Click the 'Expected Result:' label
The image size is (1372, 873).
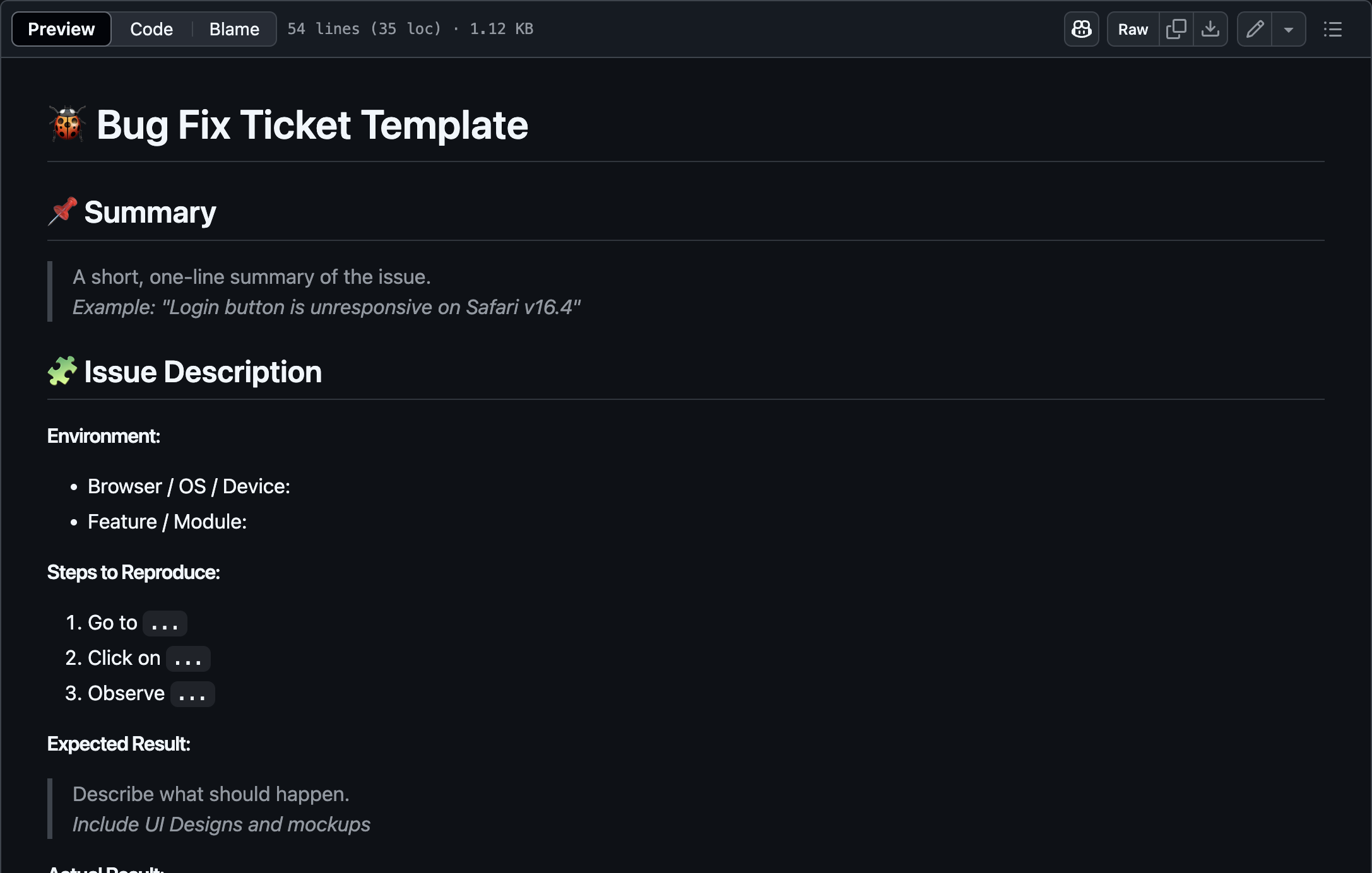119,744
